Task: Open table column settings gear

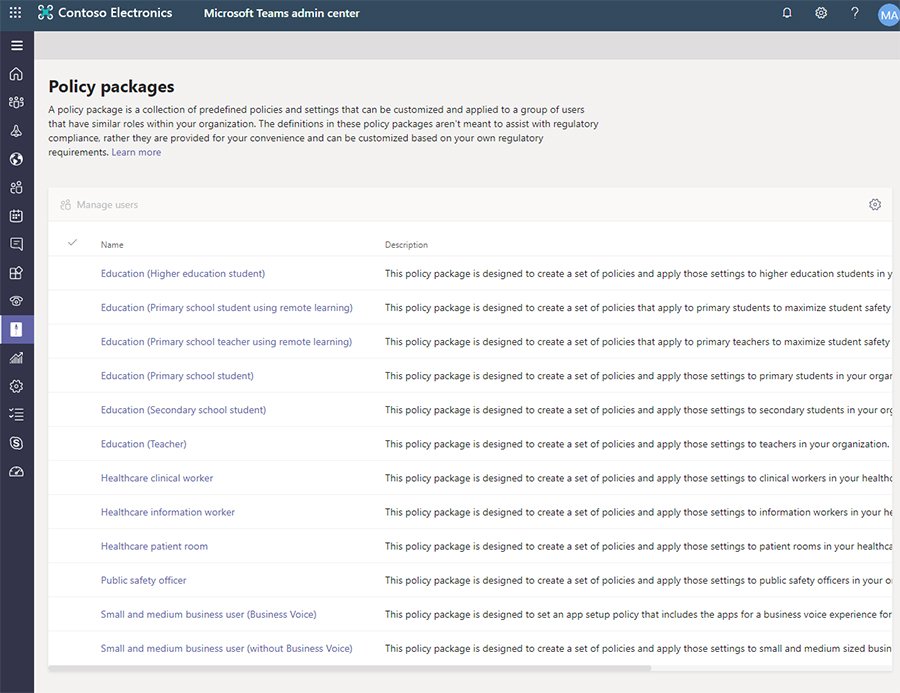Action: click(x=875, y=203)
